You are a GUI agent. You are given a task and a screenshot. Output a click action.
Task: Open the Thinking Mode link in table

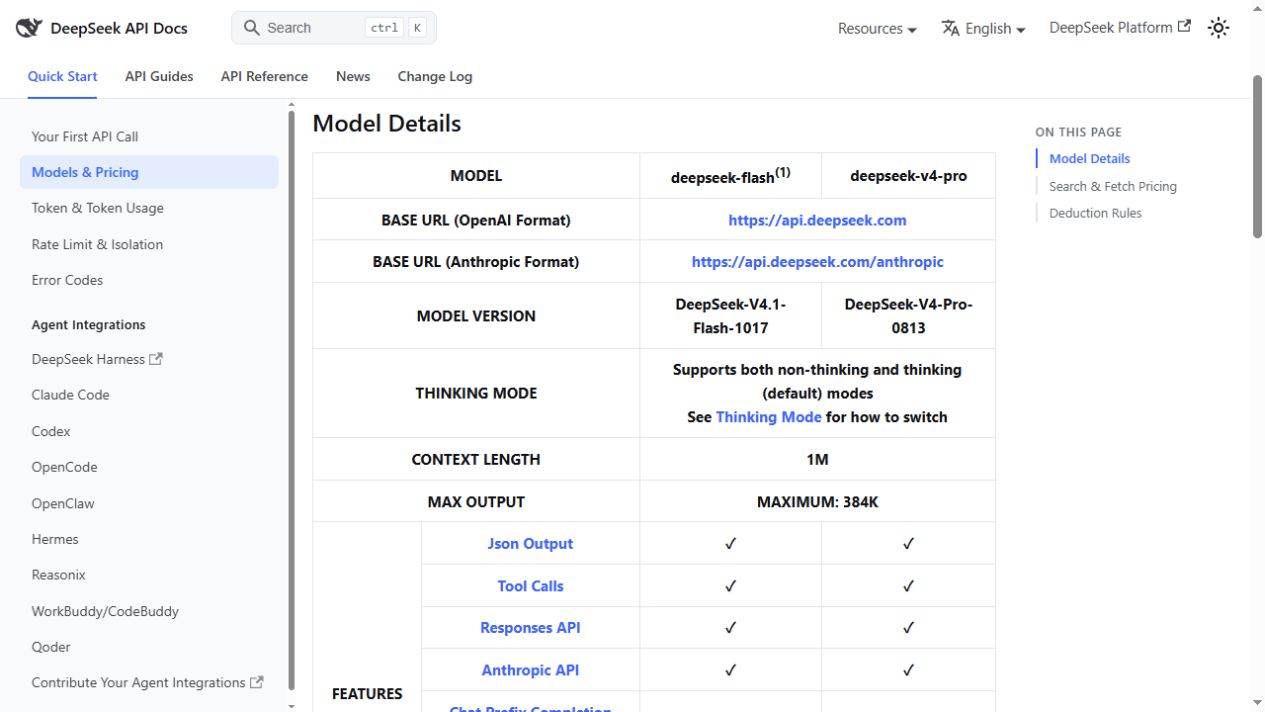pos(768,417)
